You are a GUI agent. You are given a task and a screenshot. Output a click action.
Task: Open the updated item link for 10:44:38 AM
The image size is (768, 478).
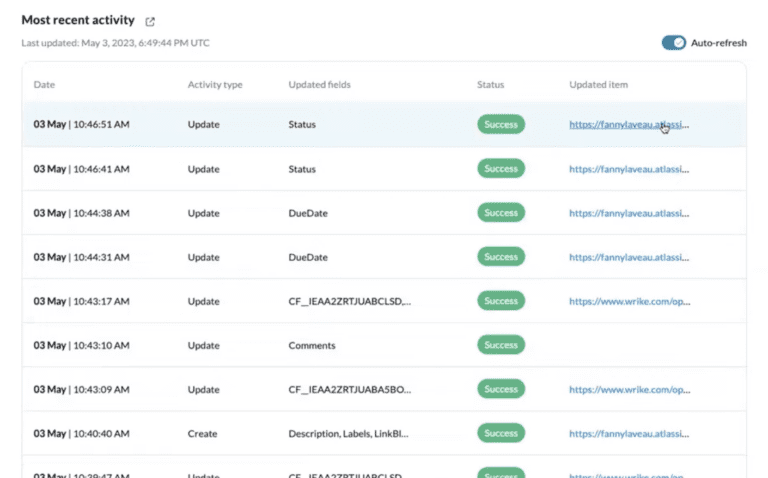click(629, 213)
